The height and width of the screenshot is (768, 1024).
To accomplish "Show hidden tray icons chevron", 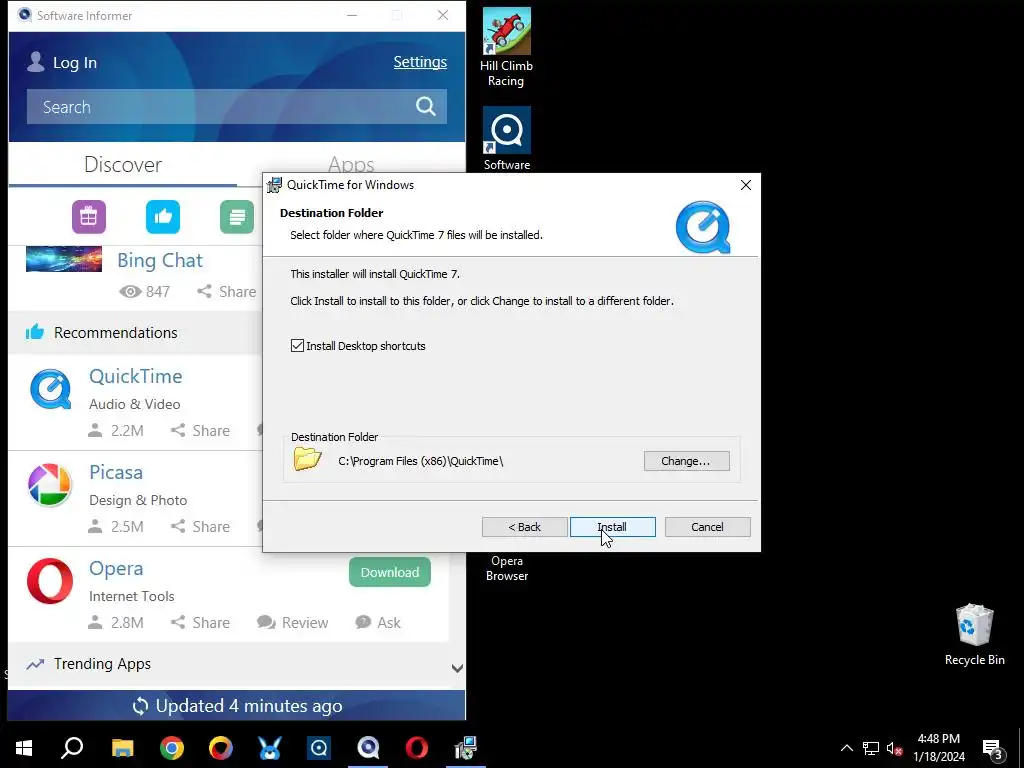I will tap(846, 748).
